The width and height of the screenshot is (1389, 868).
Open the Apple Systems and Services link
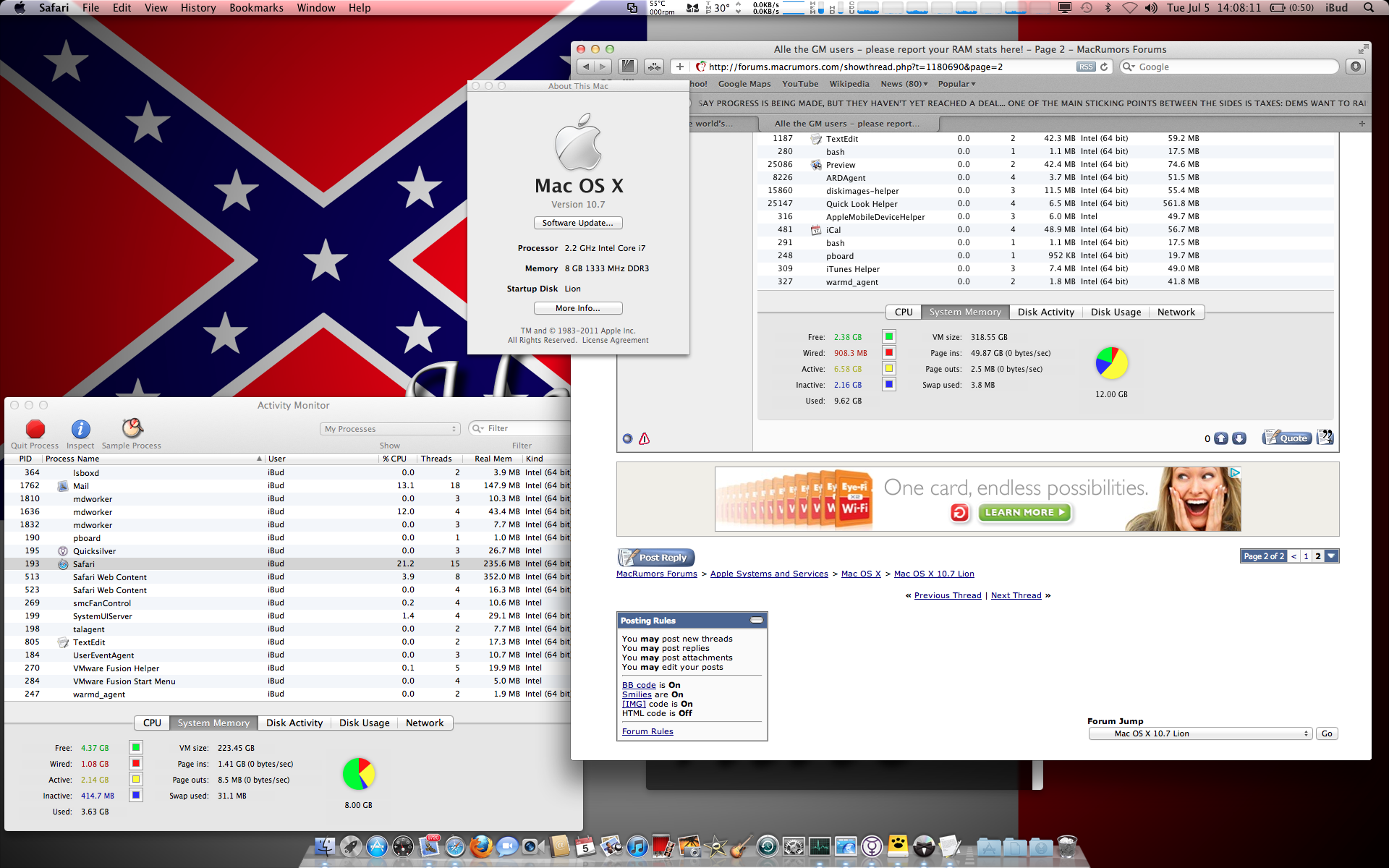[769, 574]
